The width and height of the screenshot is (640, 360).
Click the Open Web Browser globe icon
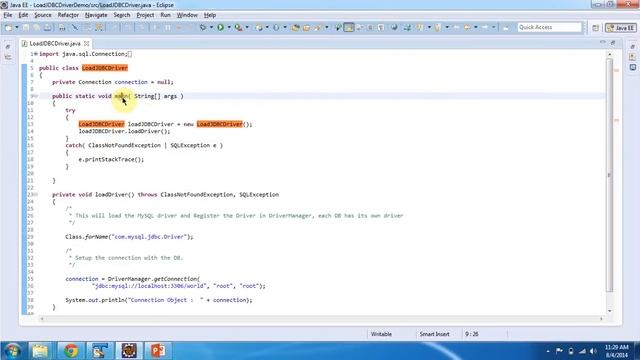(x=394, y=27)
